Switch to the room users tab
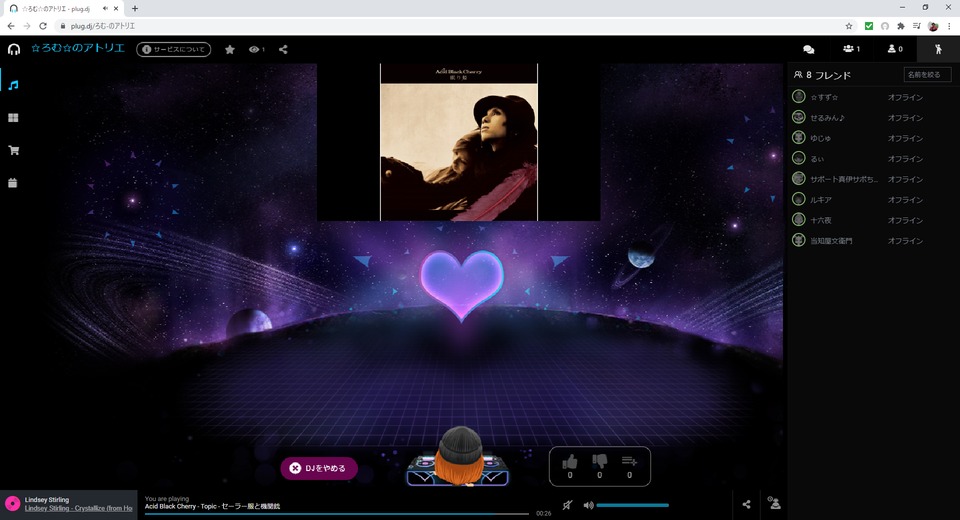 pos(851,49)
